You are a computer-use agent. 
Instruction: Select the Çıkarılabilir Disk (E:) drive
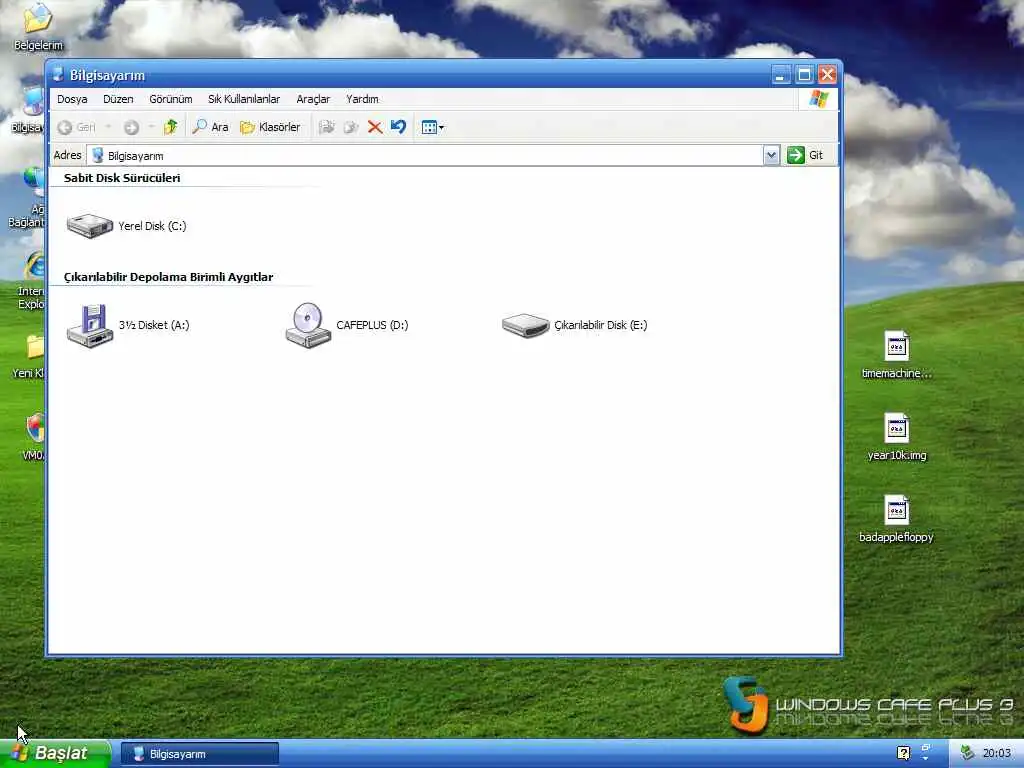pos(575,325)
